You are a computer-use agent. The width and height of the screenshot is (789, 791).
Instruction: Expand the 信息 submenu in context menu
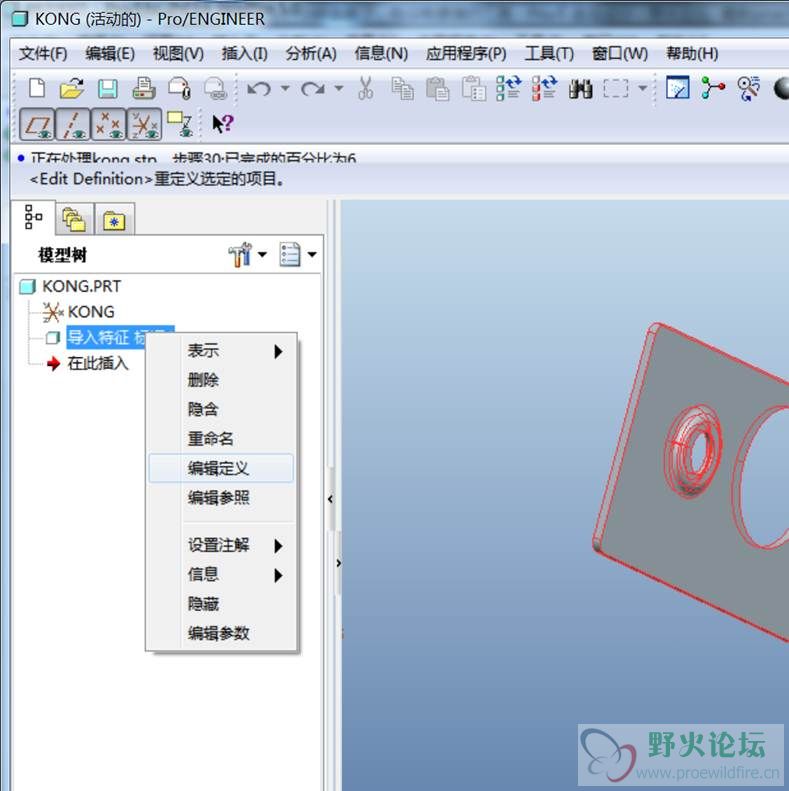[220, 575]
